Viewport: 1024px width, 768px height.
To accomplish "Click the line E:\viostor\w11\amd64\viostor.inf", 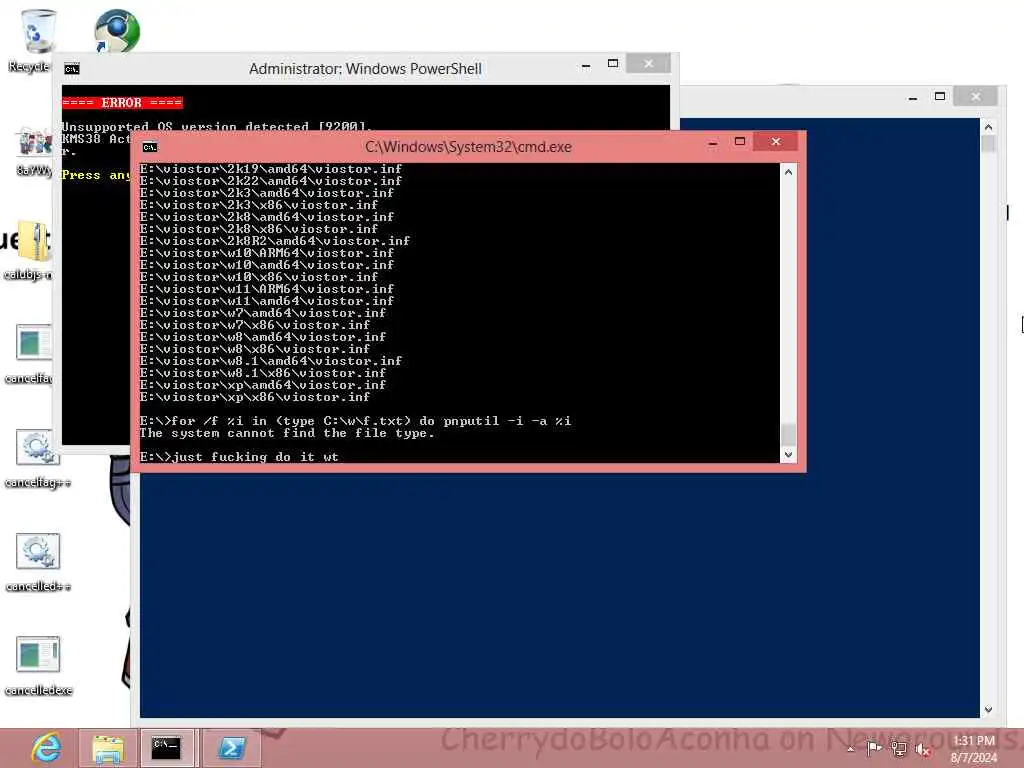I will 266,300.
